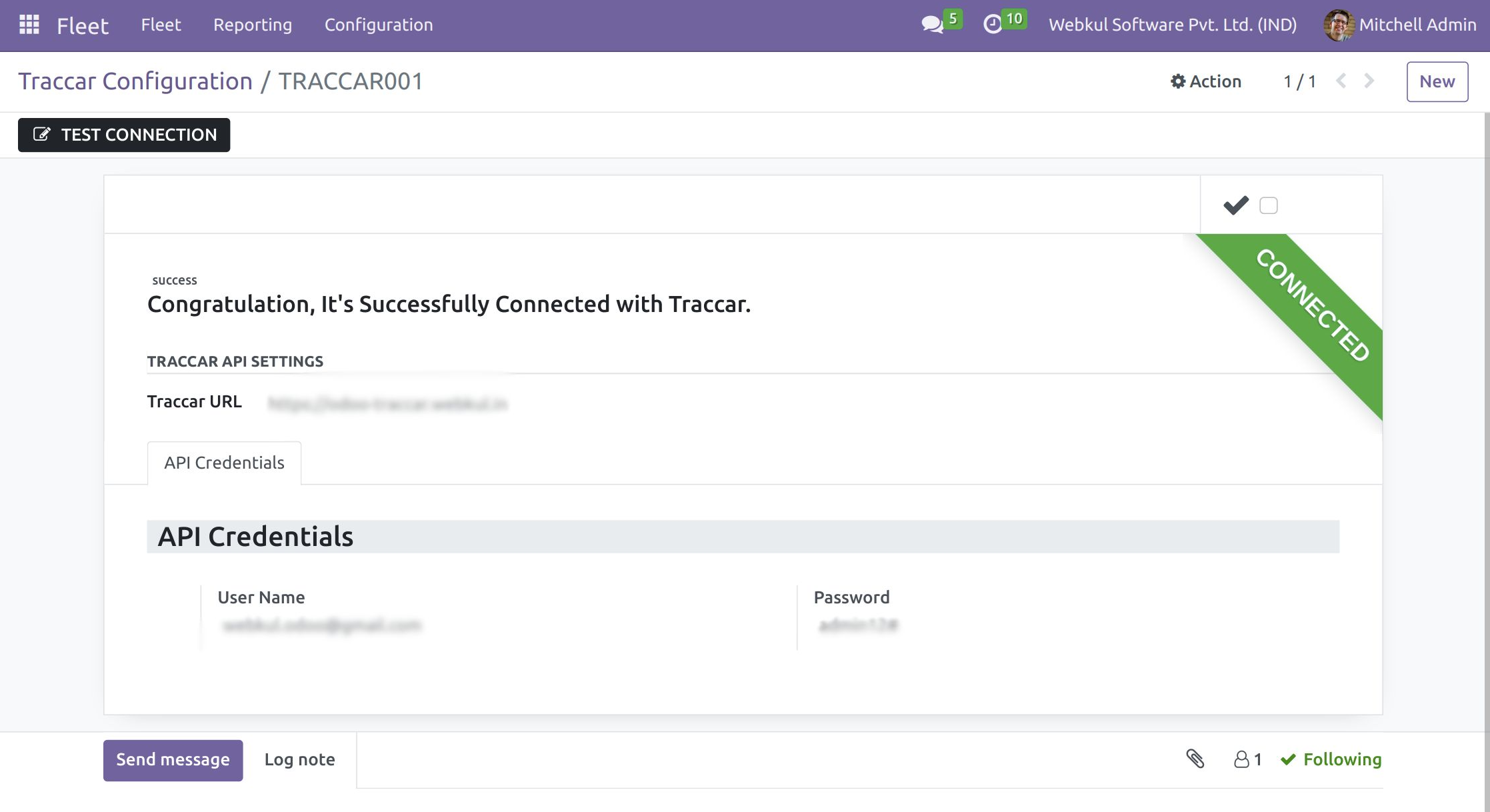
Task: Select the API Credentials tab
Action: pyautogui.click(x=224, y=463)
